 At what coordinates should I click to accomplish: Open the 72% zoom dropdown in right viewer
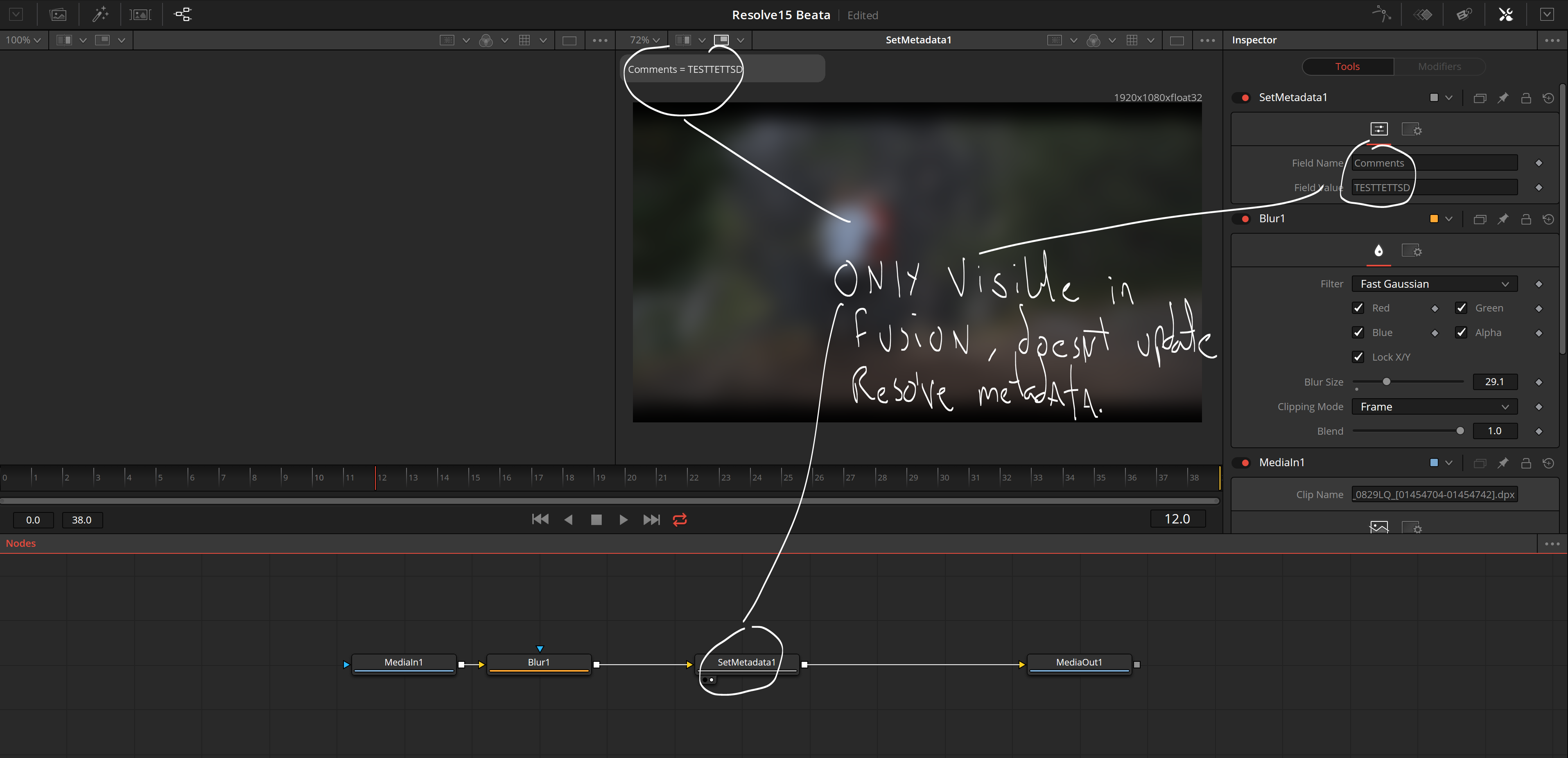click(645, 40)
